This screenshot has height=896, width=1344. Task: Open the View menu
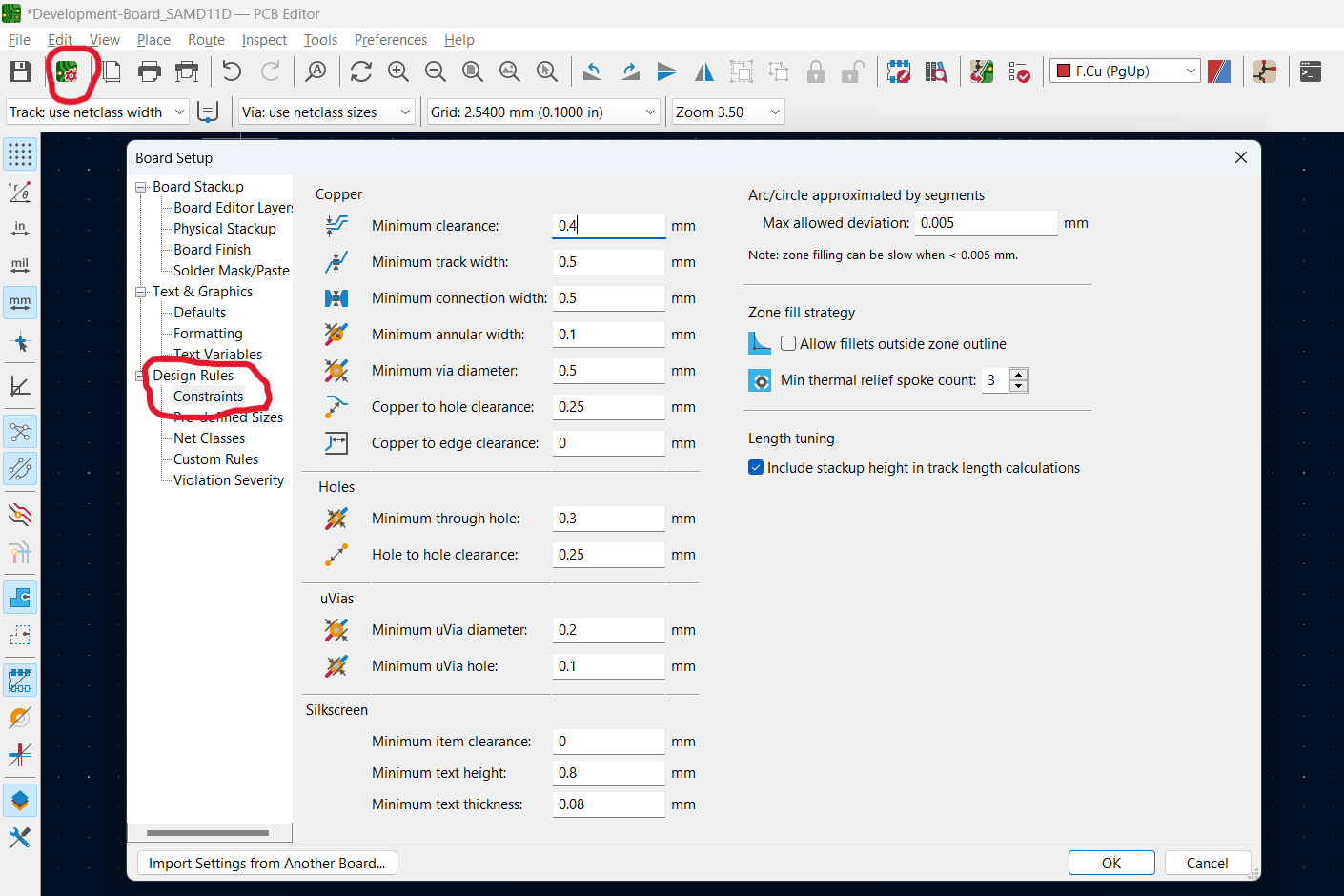[x=105, y=40]
